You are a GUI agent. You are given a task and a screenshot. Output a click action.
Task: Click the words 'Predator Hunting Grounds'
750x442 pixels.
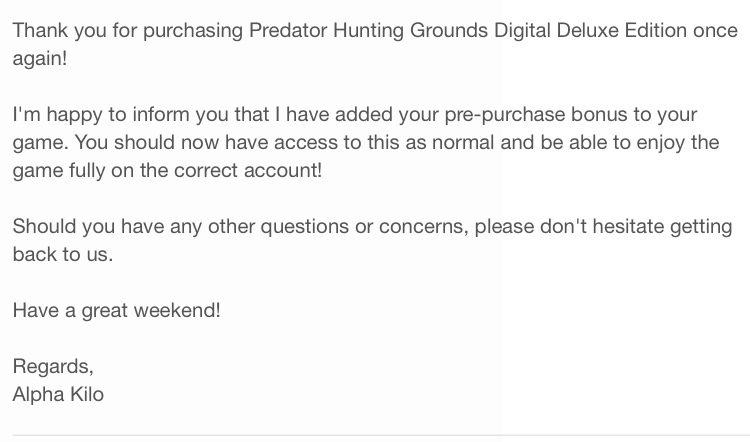pos(368,31)
